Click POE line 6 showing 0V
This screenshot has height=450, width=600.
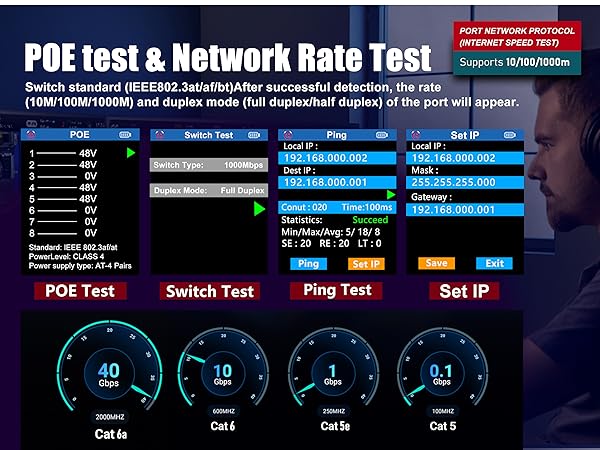(63, 210)
